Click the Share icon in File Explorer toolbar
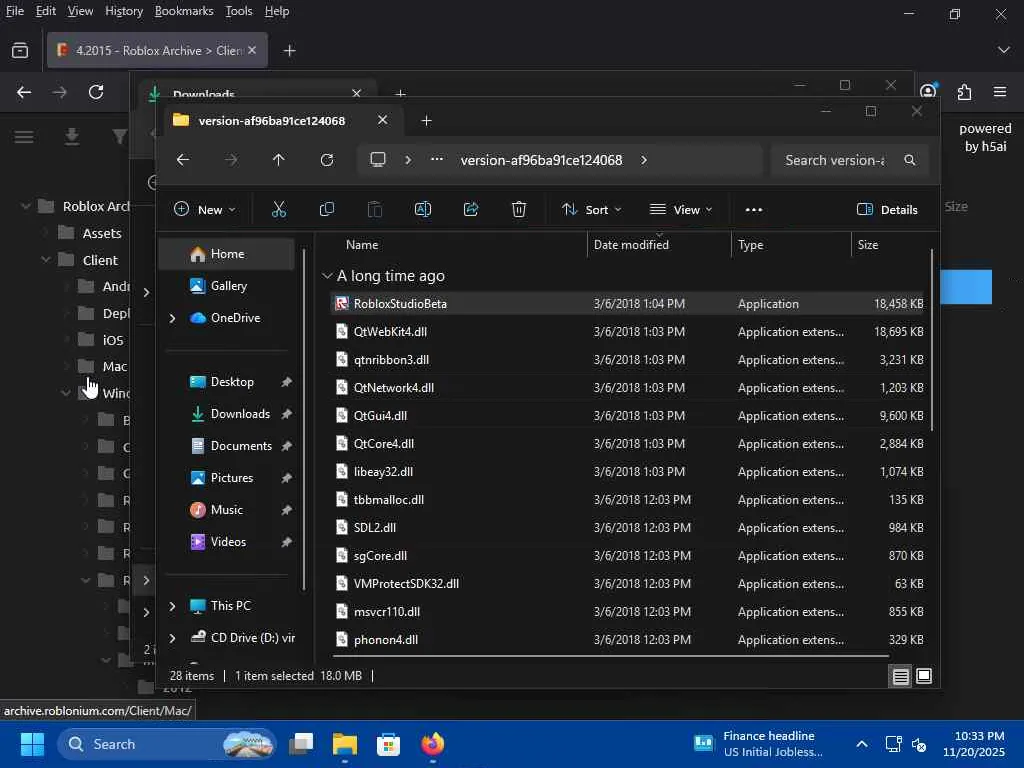 coord(471,210)
